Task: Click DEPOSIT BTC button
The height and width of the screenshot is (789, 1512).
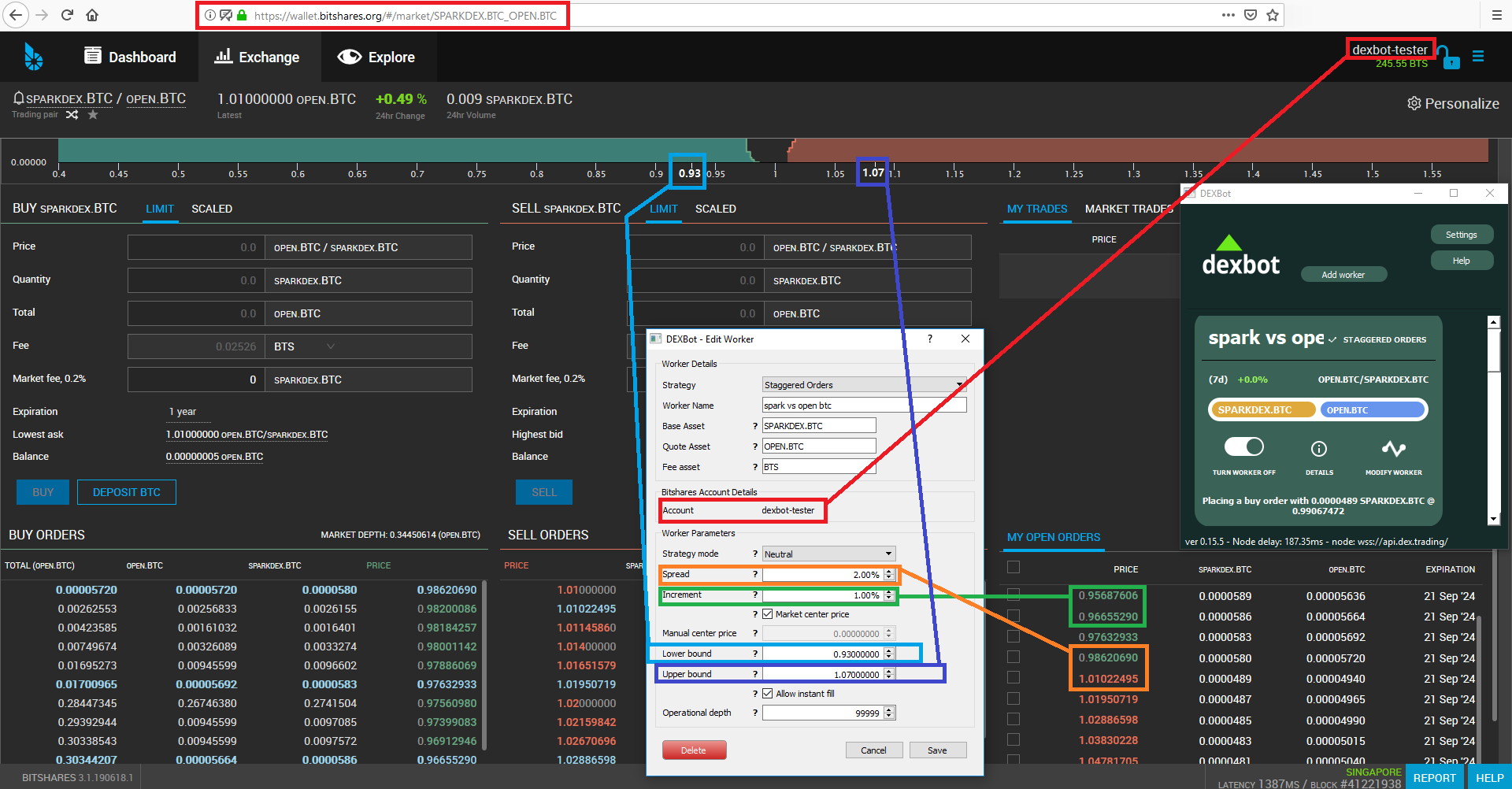Action: 126,492
